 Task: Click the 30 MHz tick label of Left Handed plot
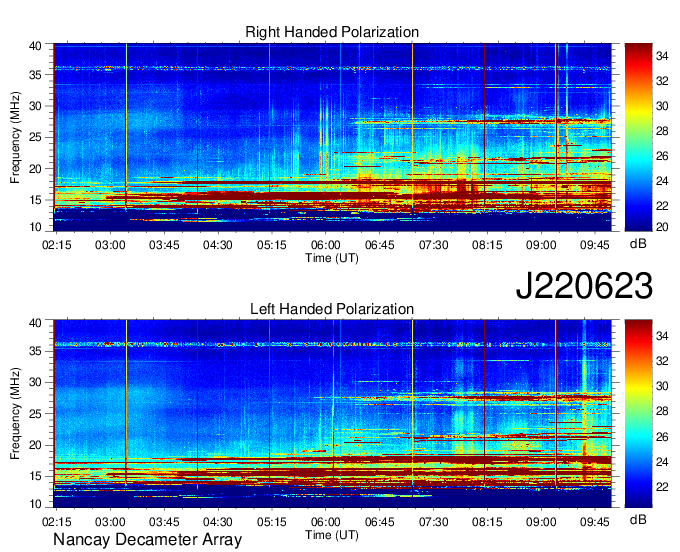pyautogui.click(x=36, y=382)
